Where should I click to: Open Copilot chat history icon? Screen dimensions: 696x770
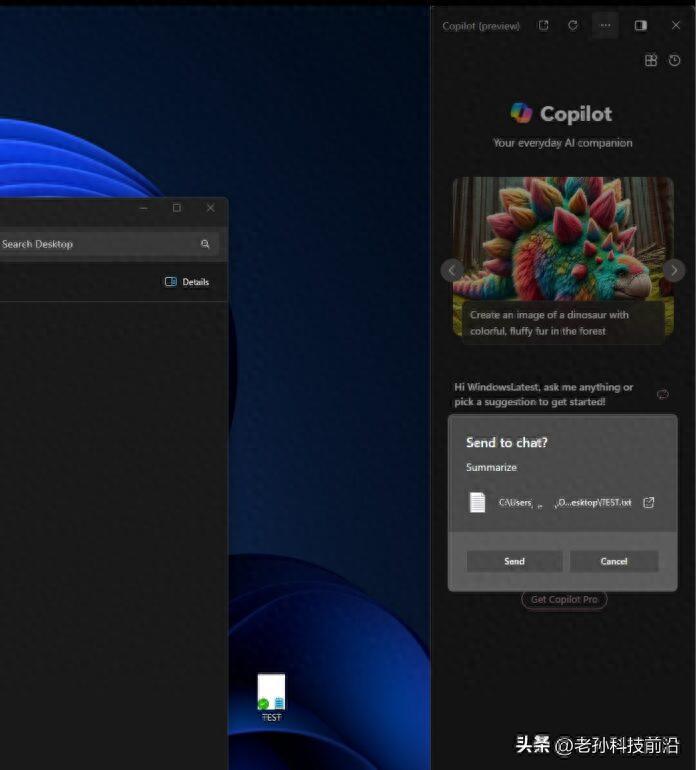[674, 60]
